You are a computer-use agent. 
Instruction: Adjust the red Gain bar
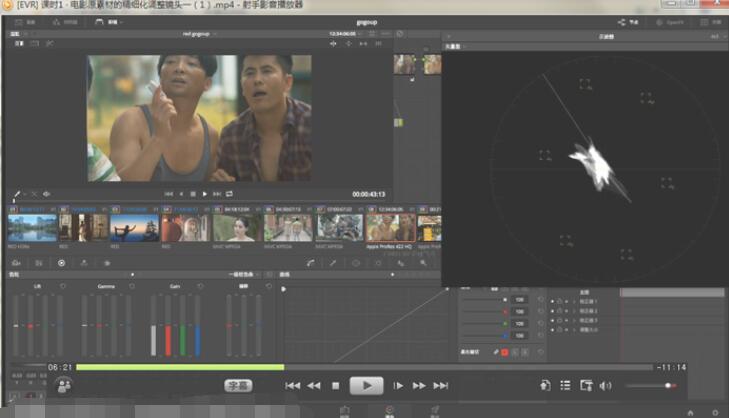tap(168, 326)
